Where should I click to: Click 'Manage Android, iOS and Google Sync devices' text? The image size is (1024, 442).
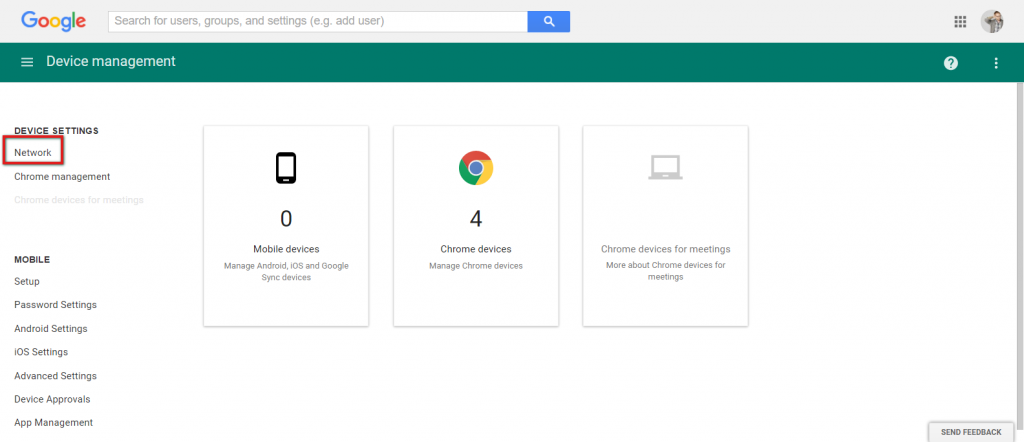pos(286,272)
